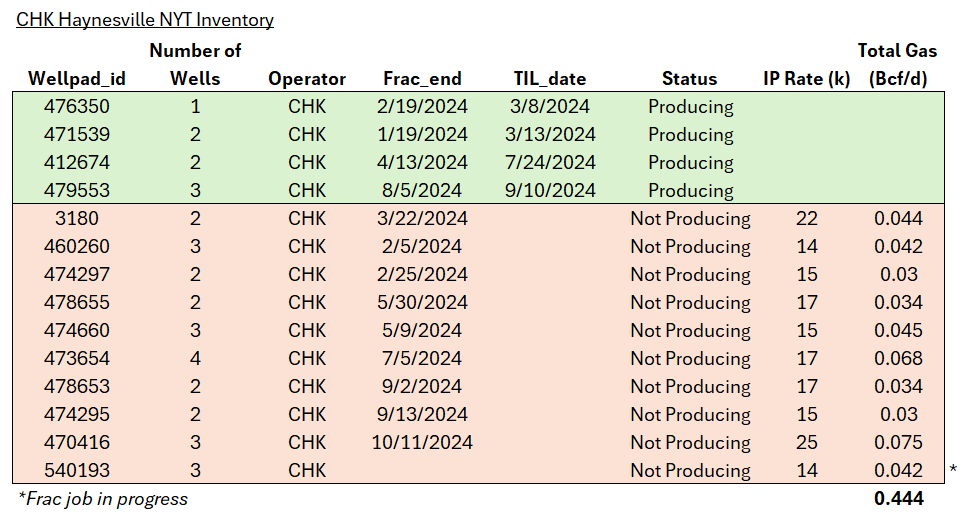Click wellpad cell 412674
Image resolution: width=965 pixels, height=517 pixels.
coord(77,163)
